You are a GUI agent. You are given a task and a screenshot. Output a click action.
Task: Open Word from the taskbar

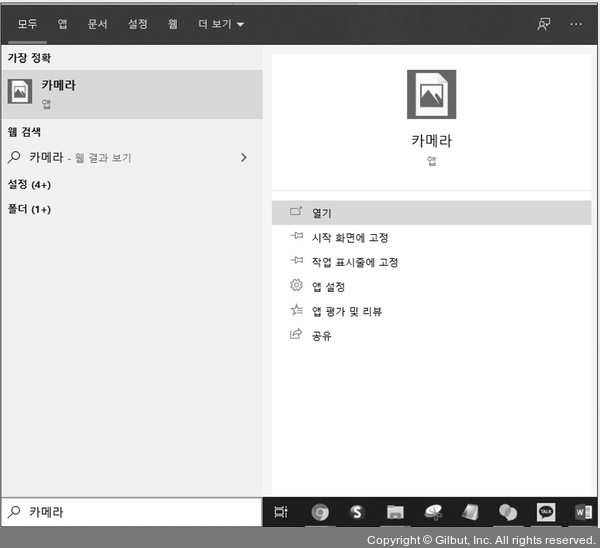pyautogui.click(x=583, y=512)
